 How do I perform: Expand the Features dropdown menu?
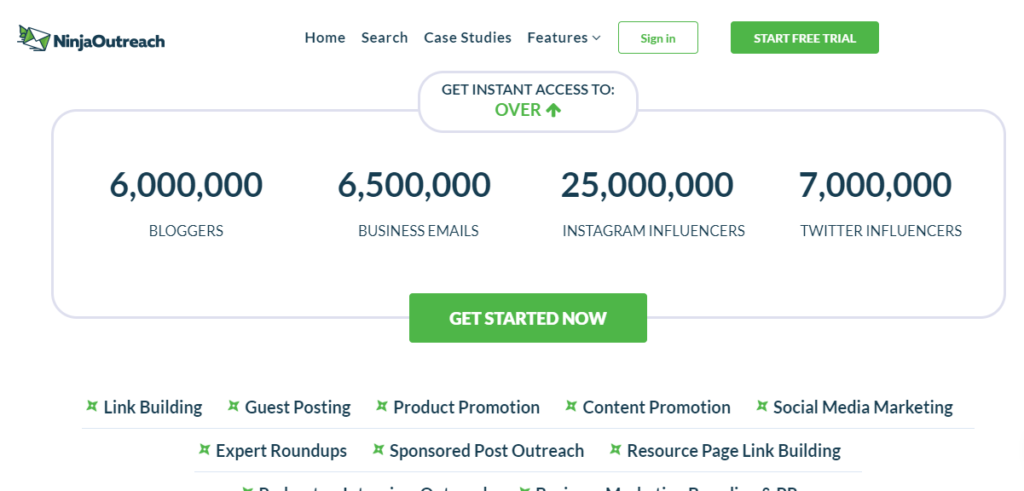coord(564,38)
